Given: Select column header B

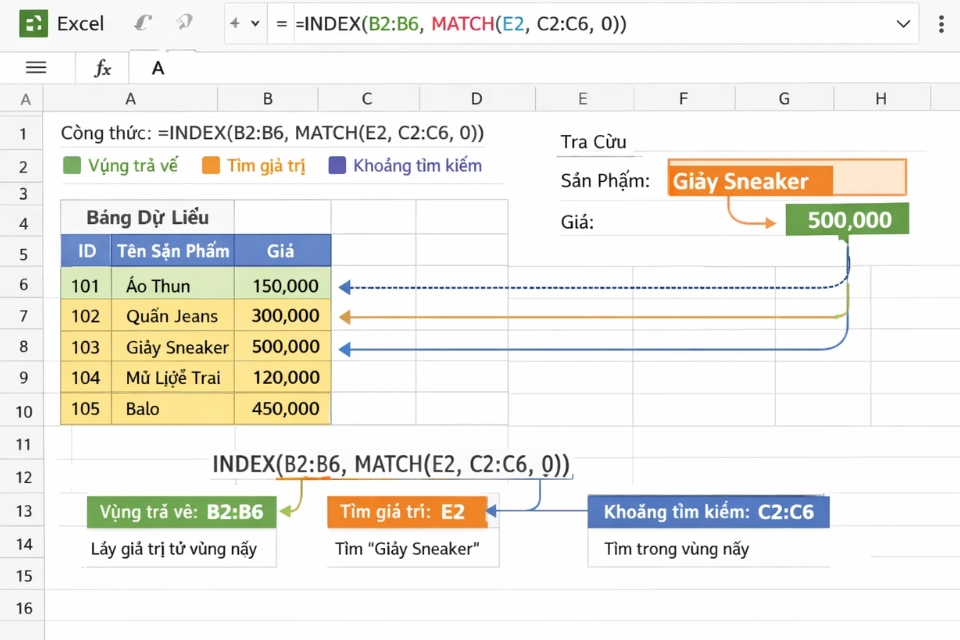Looking at the screenshot, I should 267,99.
